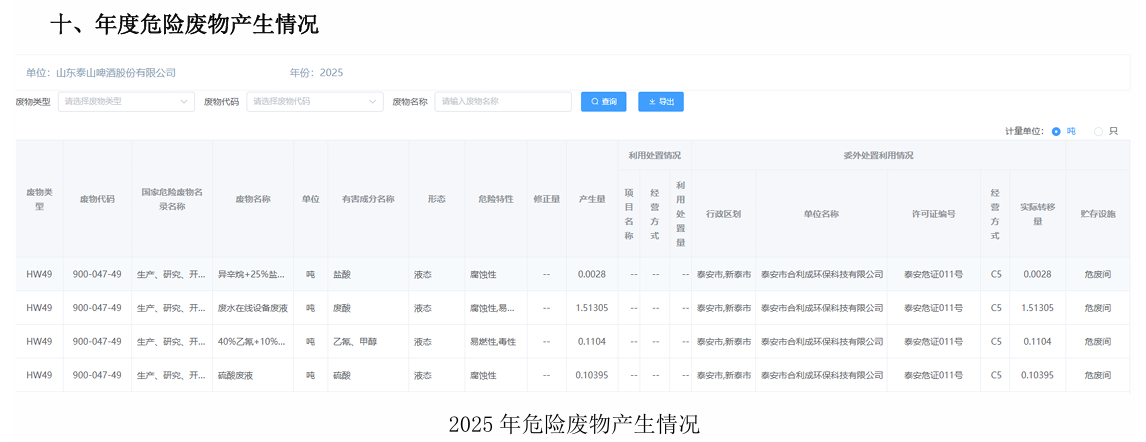
Task: Select the 异辛烷+25%盐 waste name cell
Action: click(251, 274)
